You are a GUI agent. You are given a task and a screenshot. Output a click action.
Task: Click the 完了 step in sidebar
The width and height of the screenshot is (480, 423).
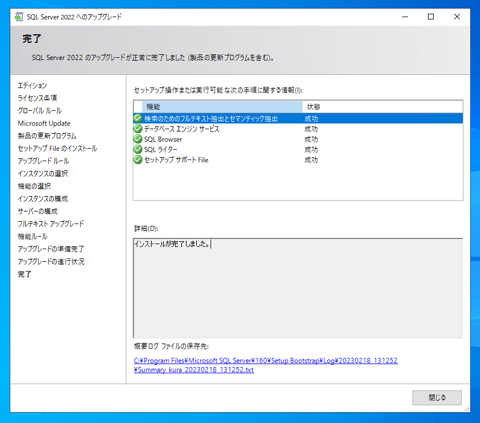click(x=25, y=274)
